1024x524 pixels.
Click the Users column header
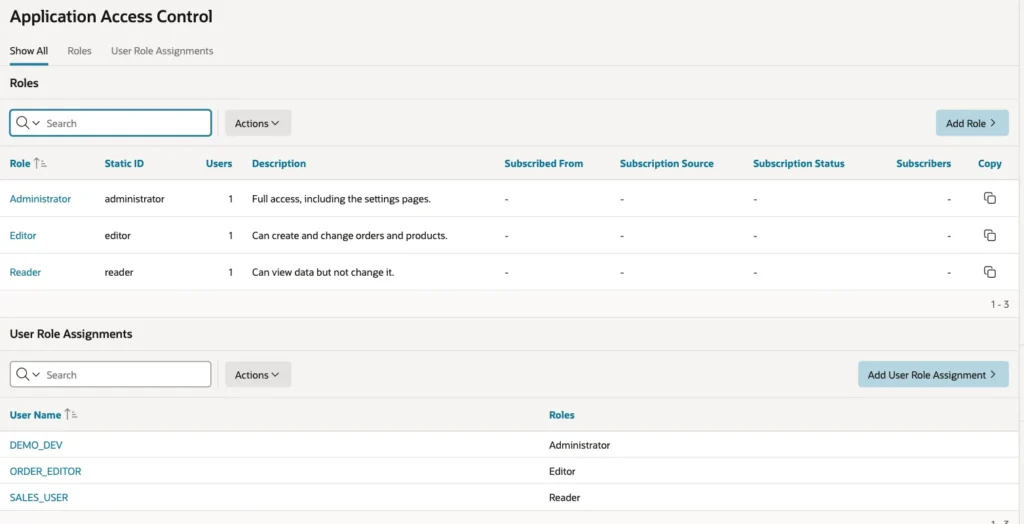(x=219, y=163)
